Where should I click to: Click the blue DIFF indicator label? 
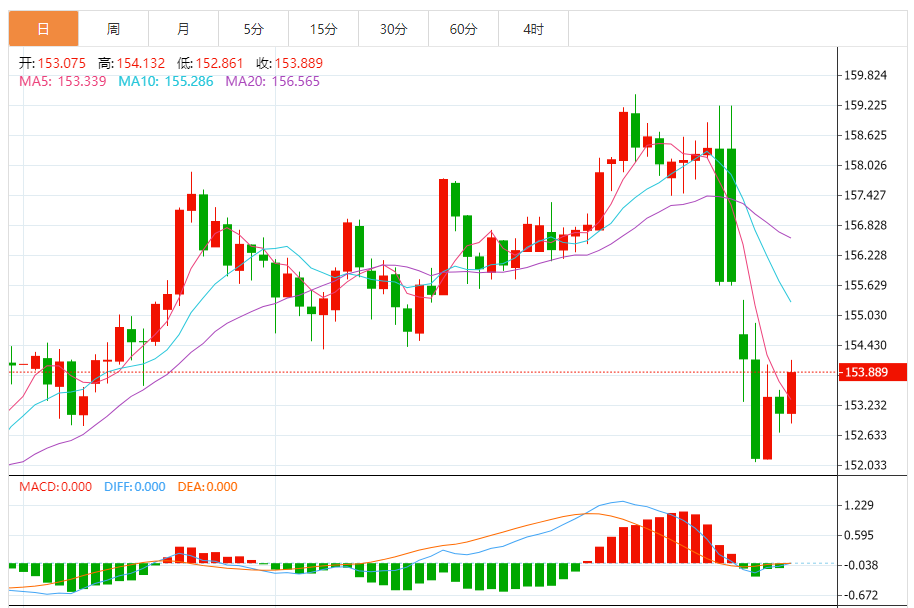(132, 487)
